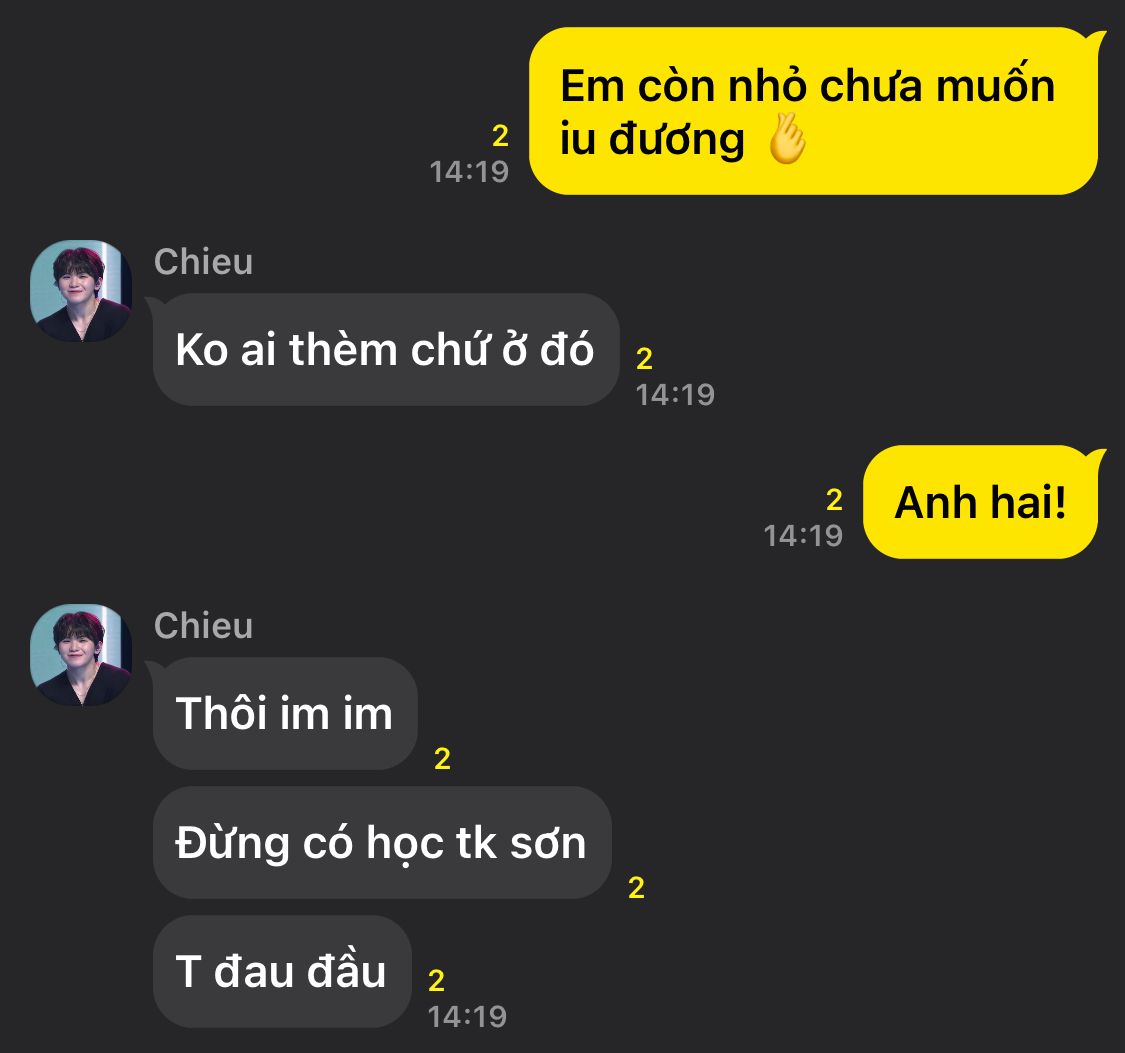Select the "Thôi im im" message bubble

coord(285,714)
